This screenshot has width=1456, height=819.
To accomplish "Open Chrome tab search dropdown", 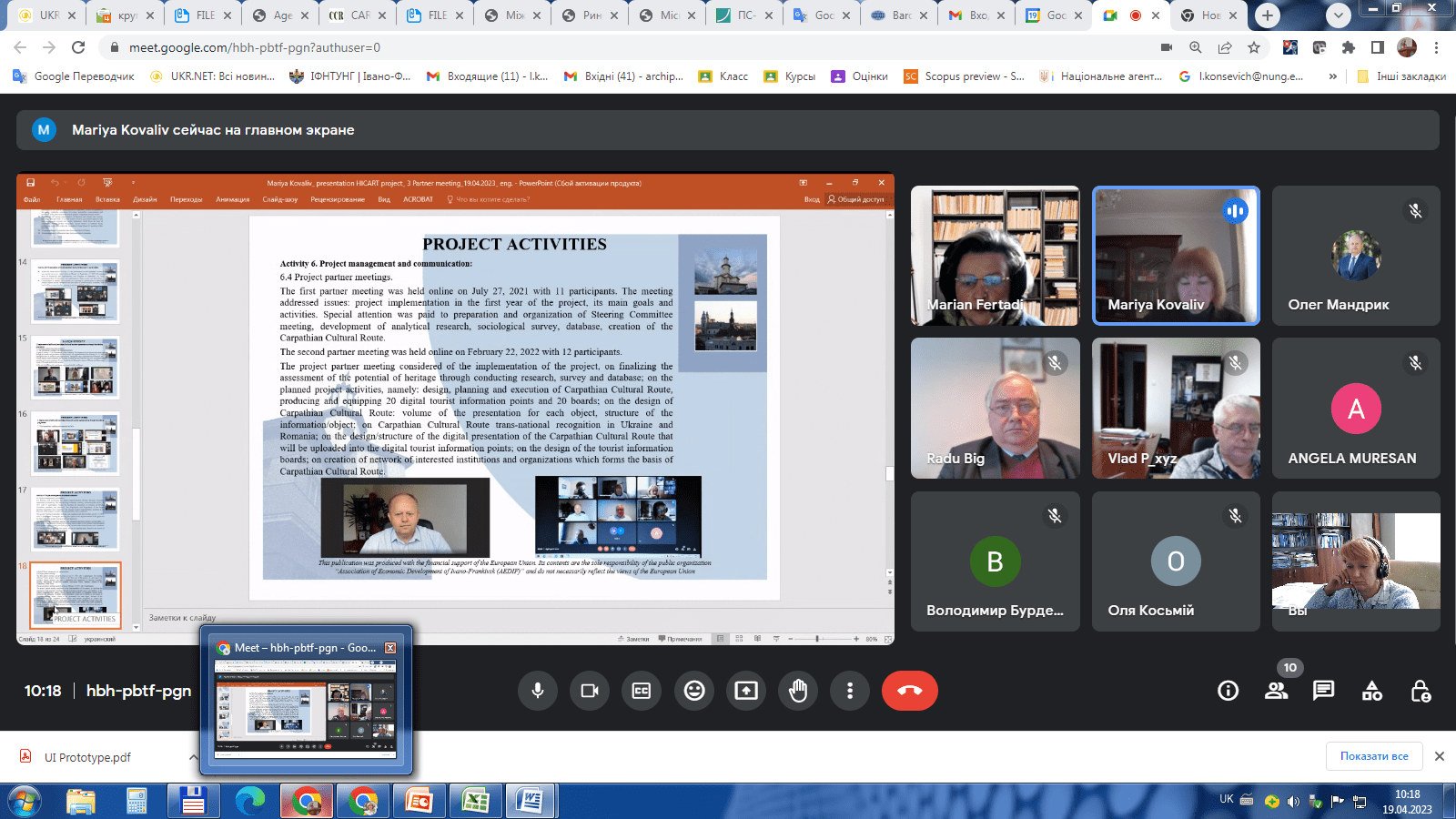I will pos(1338,15).
